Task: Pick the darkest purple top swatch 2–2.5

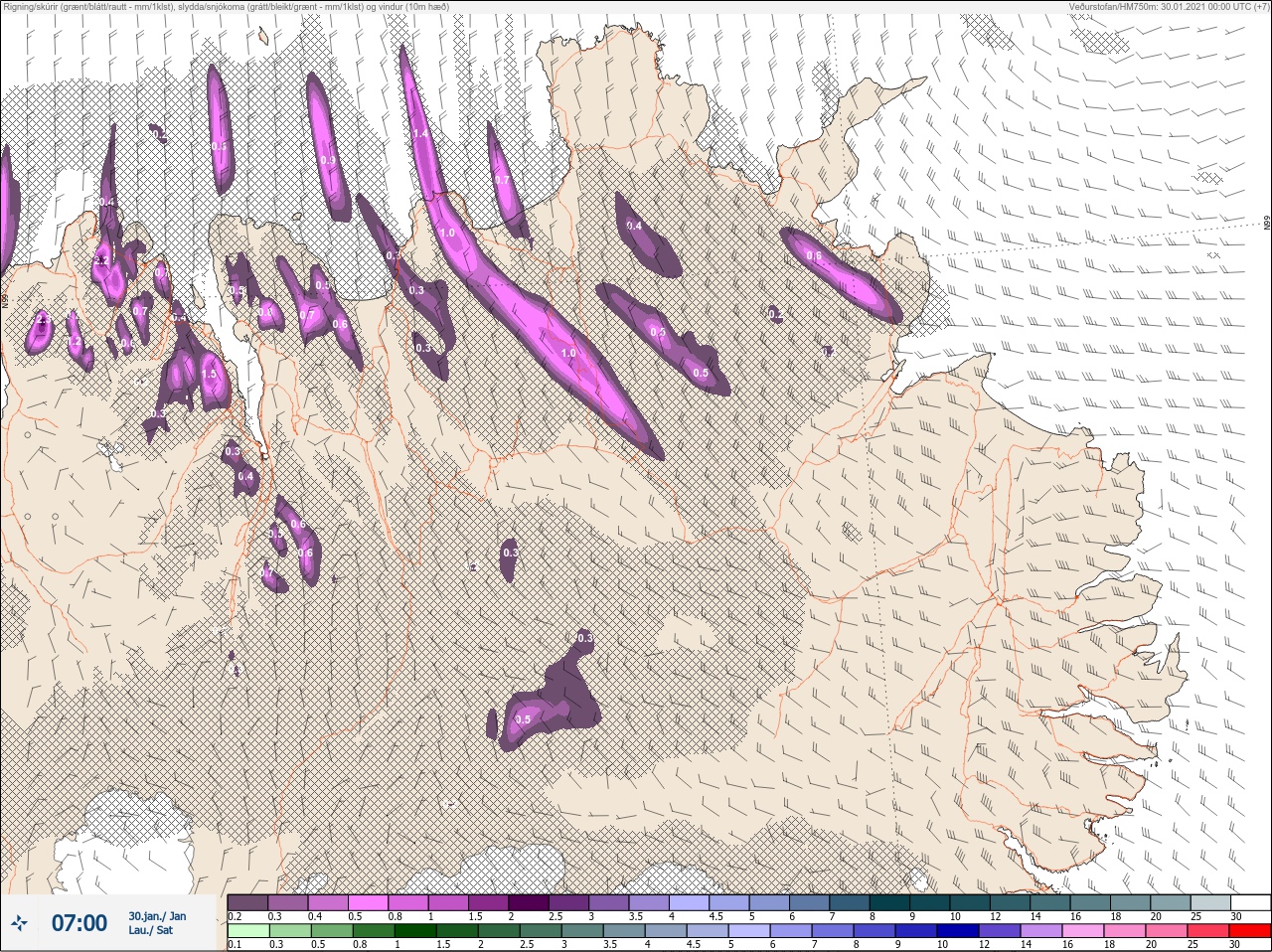Action: click(x=530, y=902)
